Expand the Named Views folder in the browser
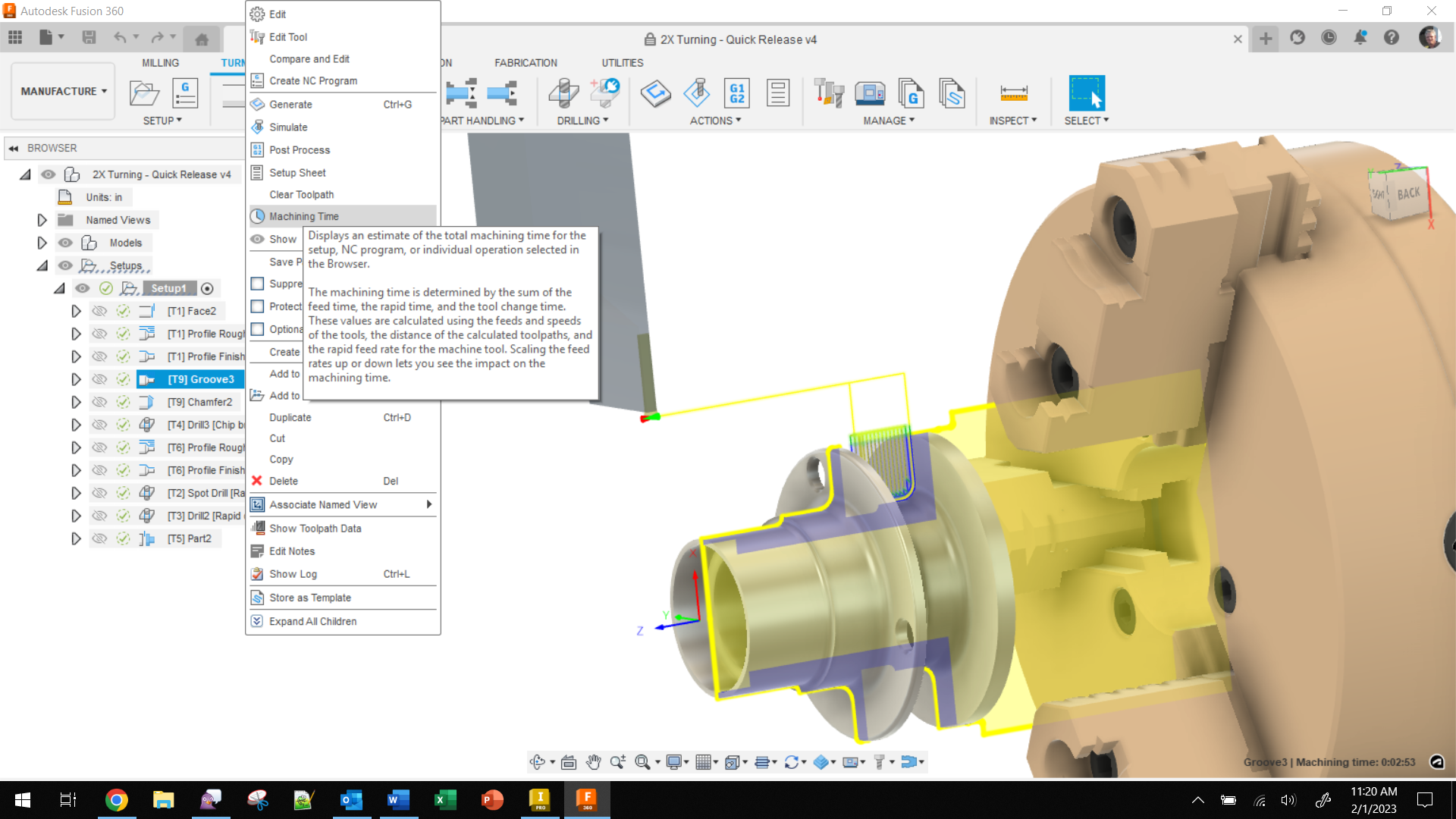The width and height of the screenshot is (1456, 819). [x=42, y=220]
